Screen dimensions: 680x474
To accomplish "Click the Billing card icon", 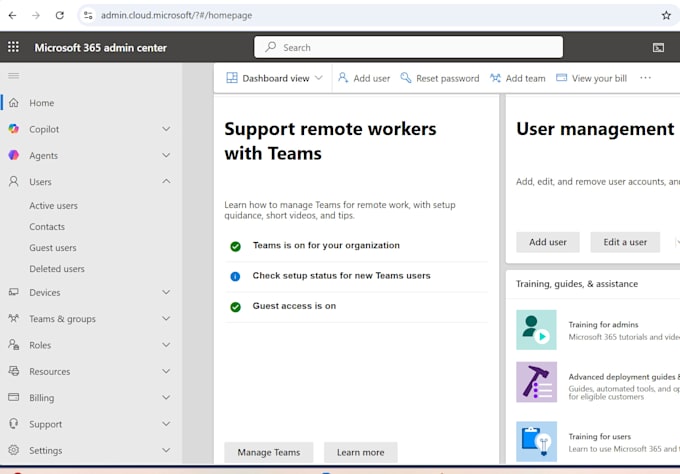I will [14, 397].
